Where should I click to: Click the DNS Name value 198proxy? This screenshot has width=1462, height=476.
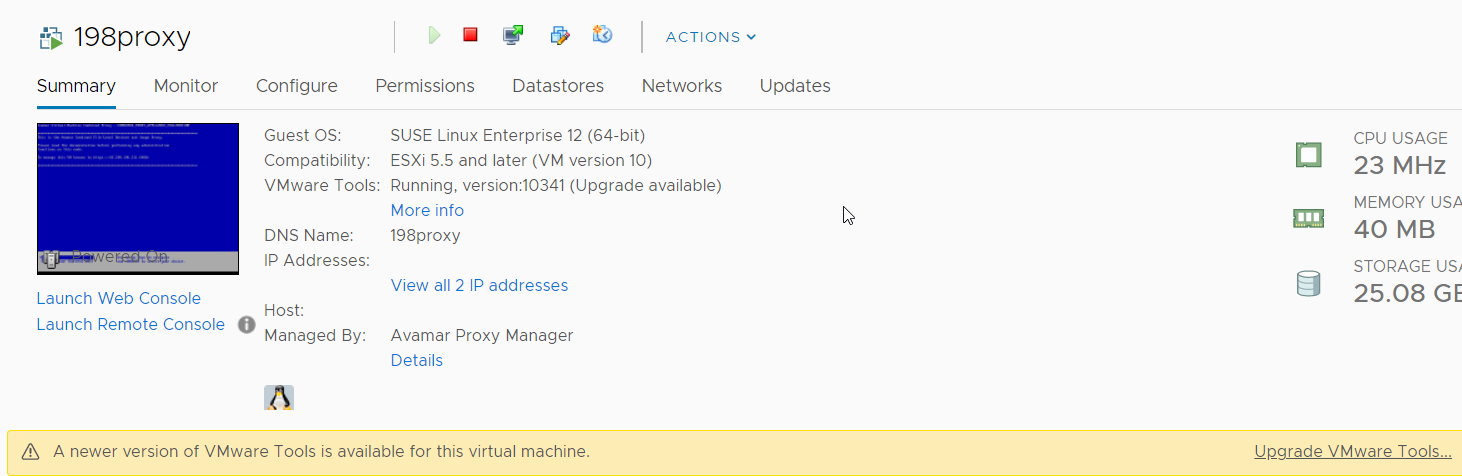pos(425,235)
